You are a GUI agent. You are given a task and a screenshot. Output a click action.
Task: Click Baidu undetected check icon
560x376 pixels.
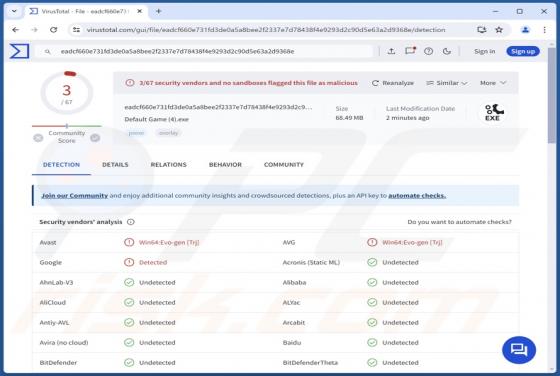point(372,342)
